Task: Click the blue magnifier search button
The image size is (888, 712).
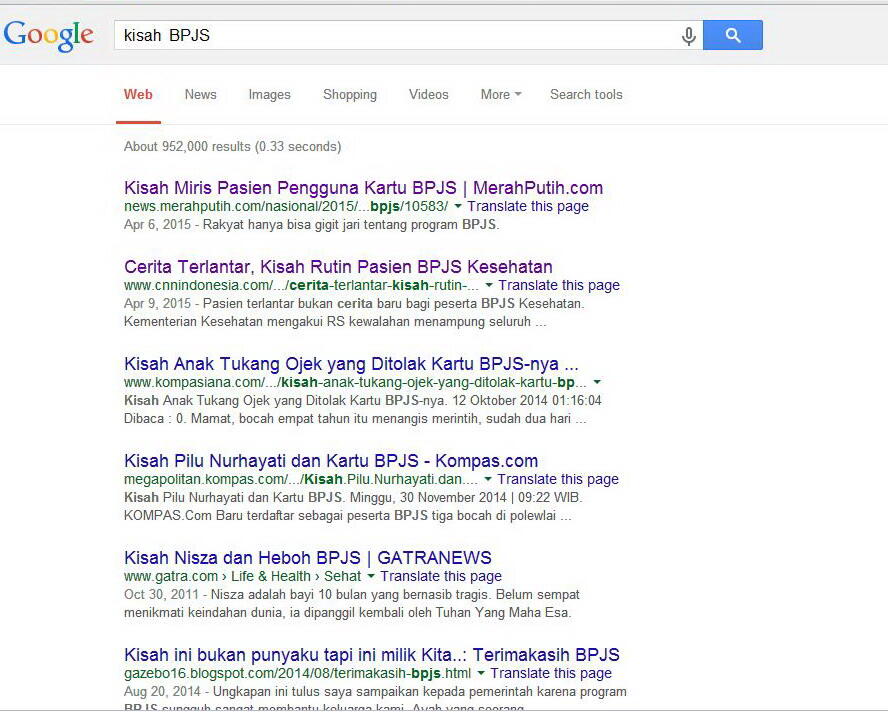Action: (733, 35)
